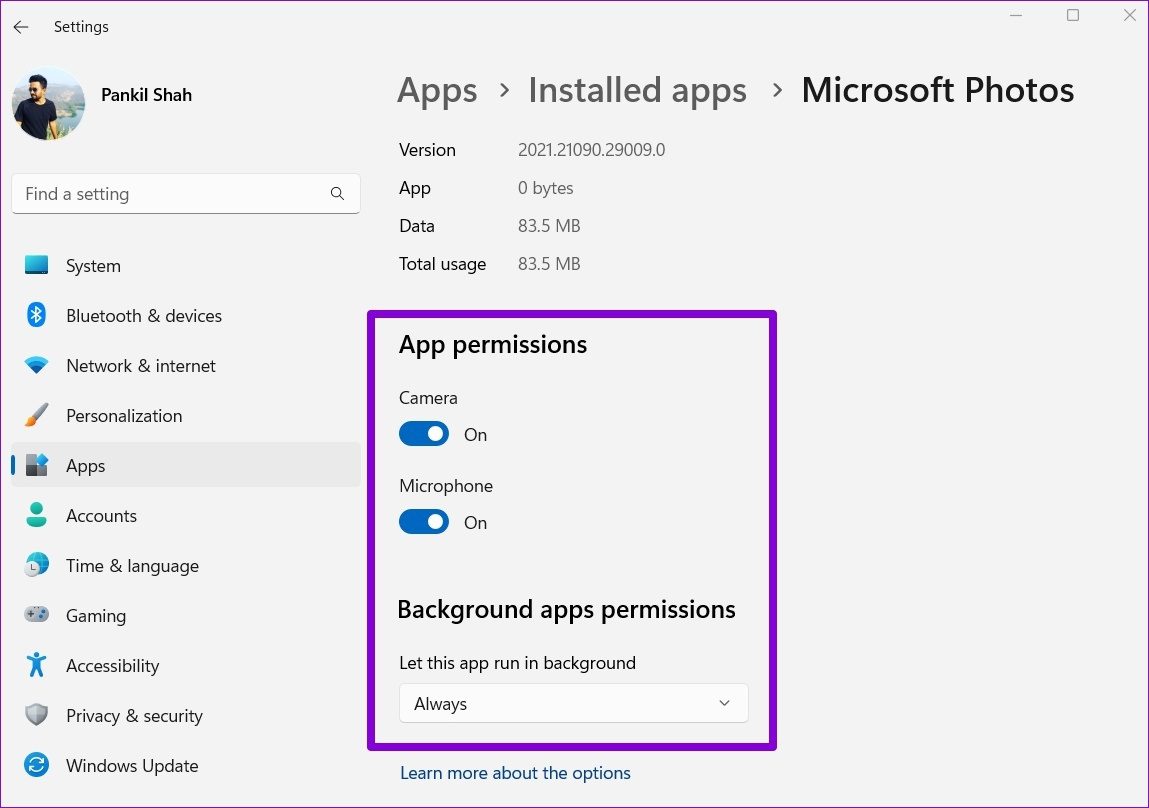Toggle the Camera switch back on
This screenshot has width=1149, height=808.
click(423, 433)
